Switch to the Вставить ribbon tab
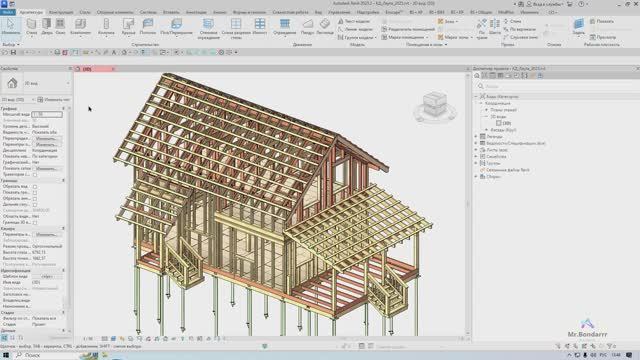Viewport: 640px width, 360px height. pos(171,12)
